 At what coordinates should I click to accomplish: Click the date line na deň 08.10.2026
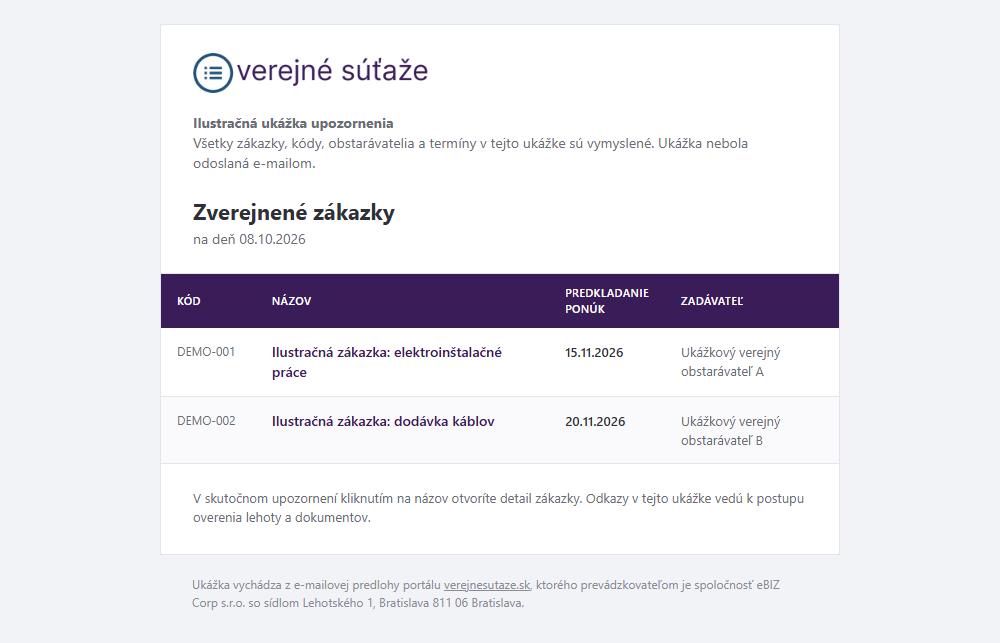click(x=249, y=239)
